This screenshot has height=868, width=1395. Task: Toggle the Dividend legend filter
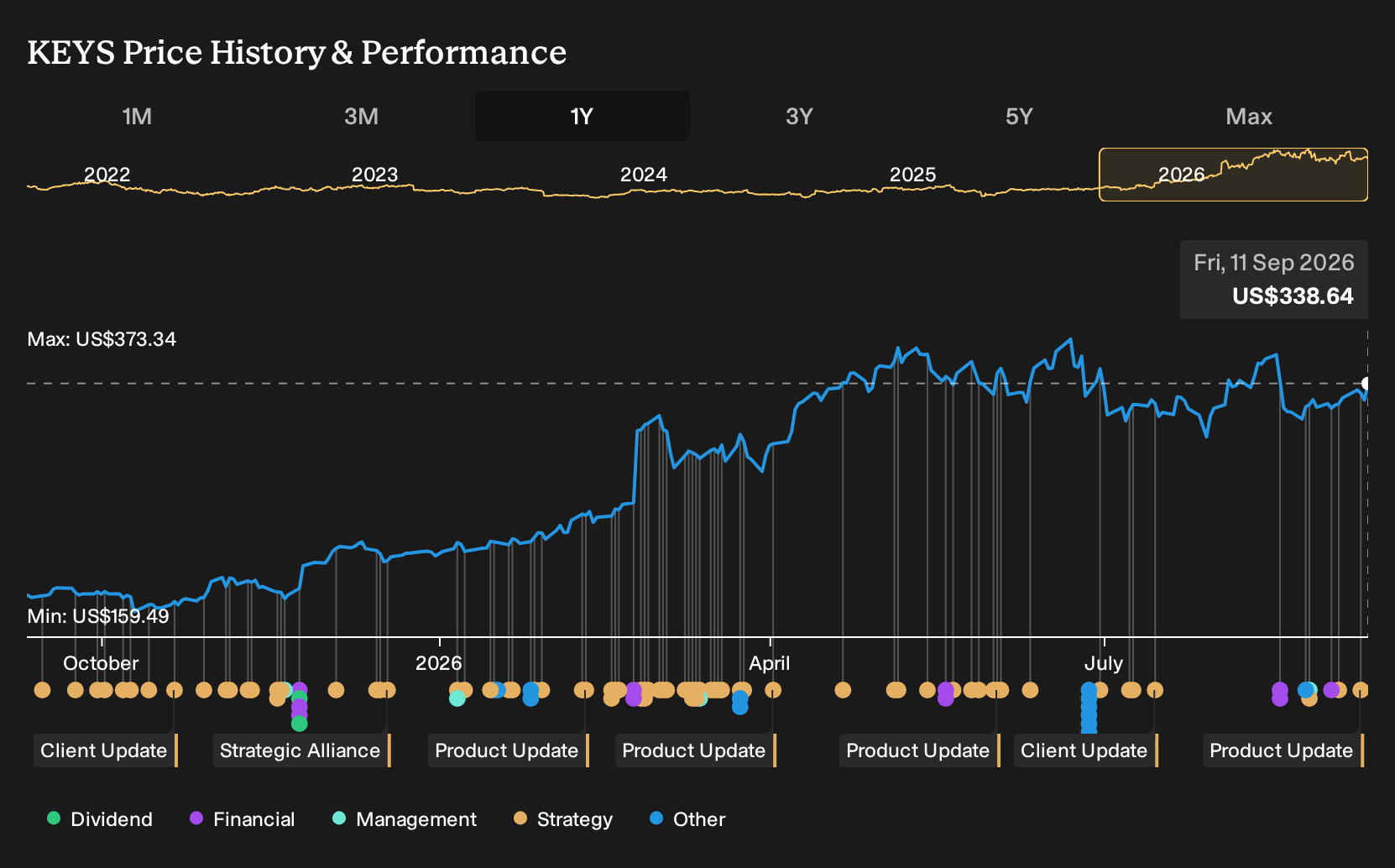(100, 819)
